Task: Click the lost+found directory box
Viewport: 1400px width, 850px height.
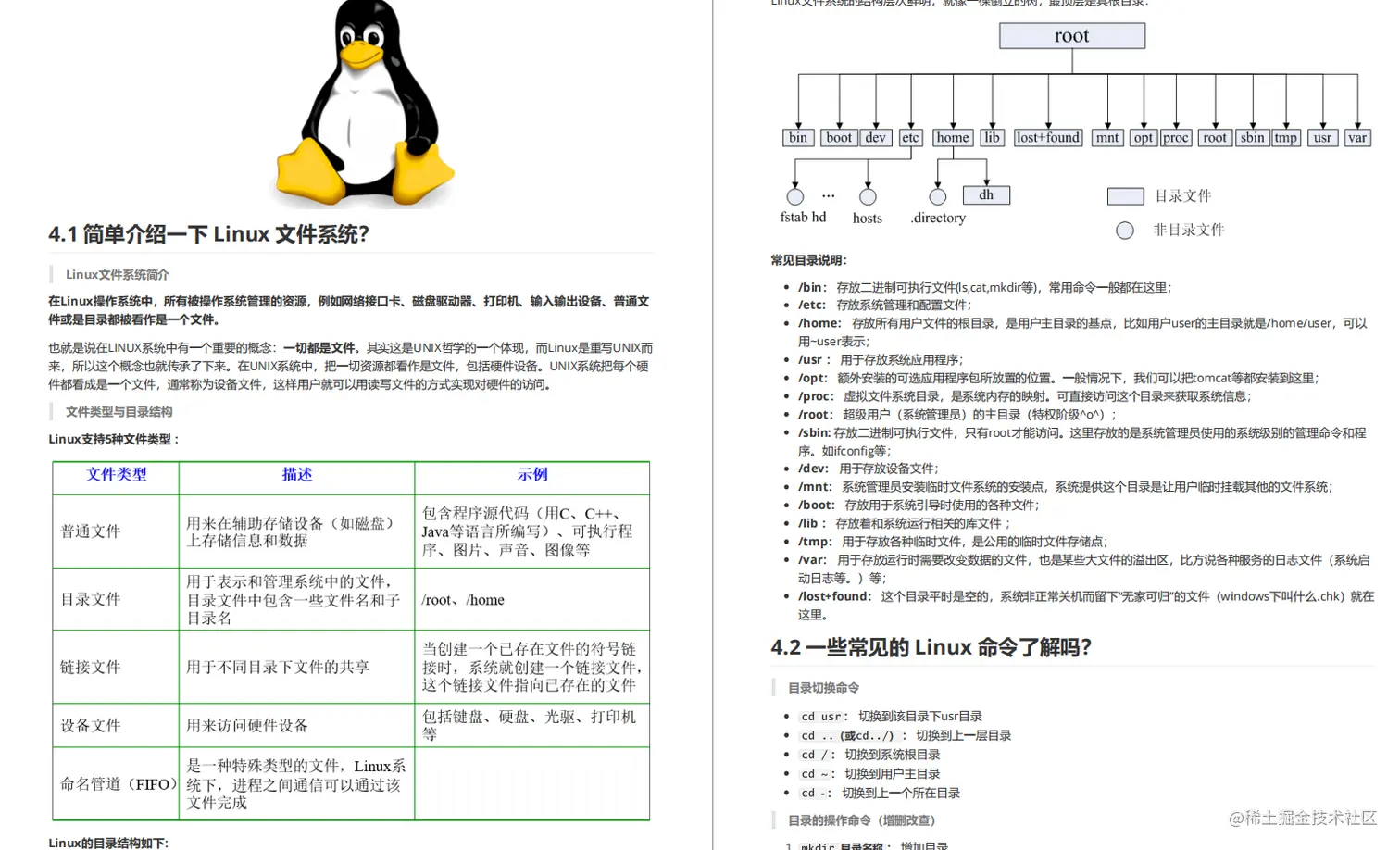Action: point(1047,137)
